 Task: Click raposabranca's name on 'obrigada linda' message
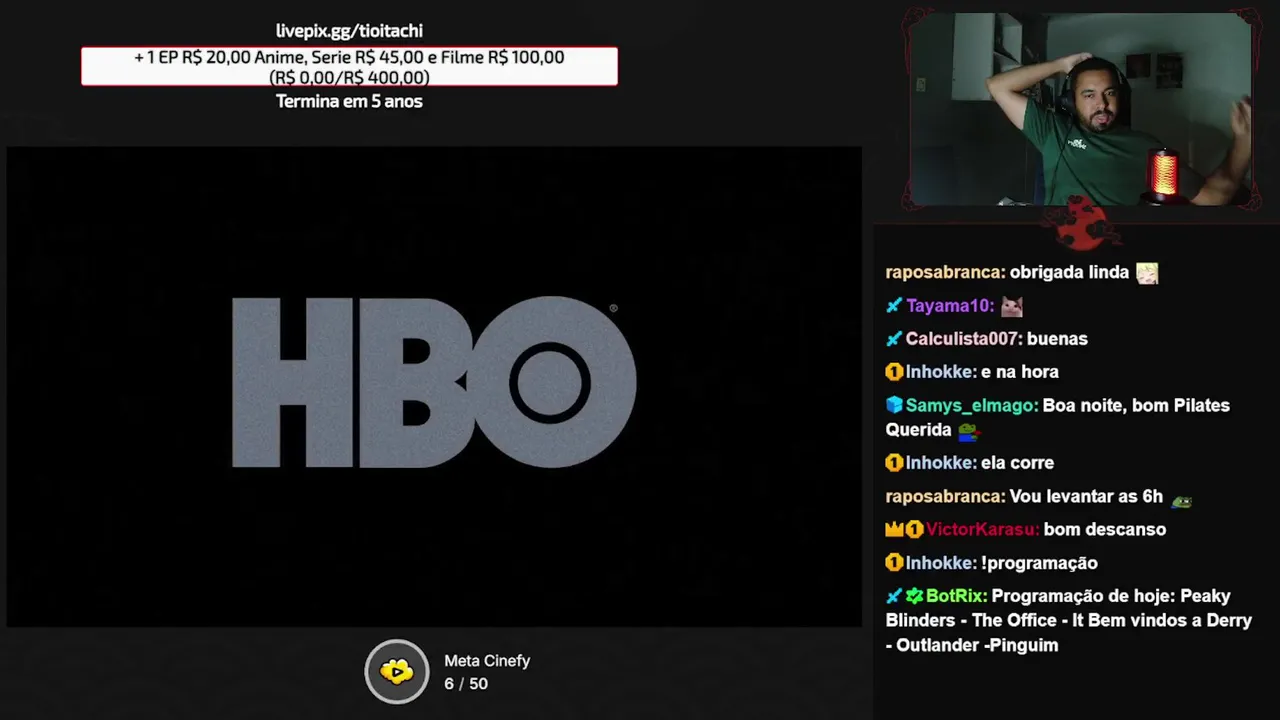(945, 272)
